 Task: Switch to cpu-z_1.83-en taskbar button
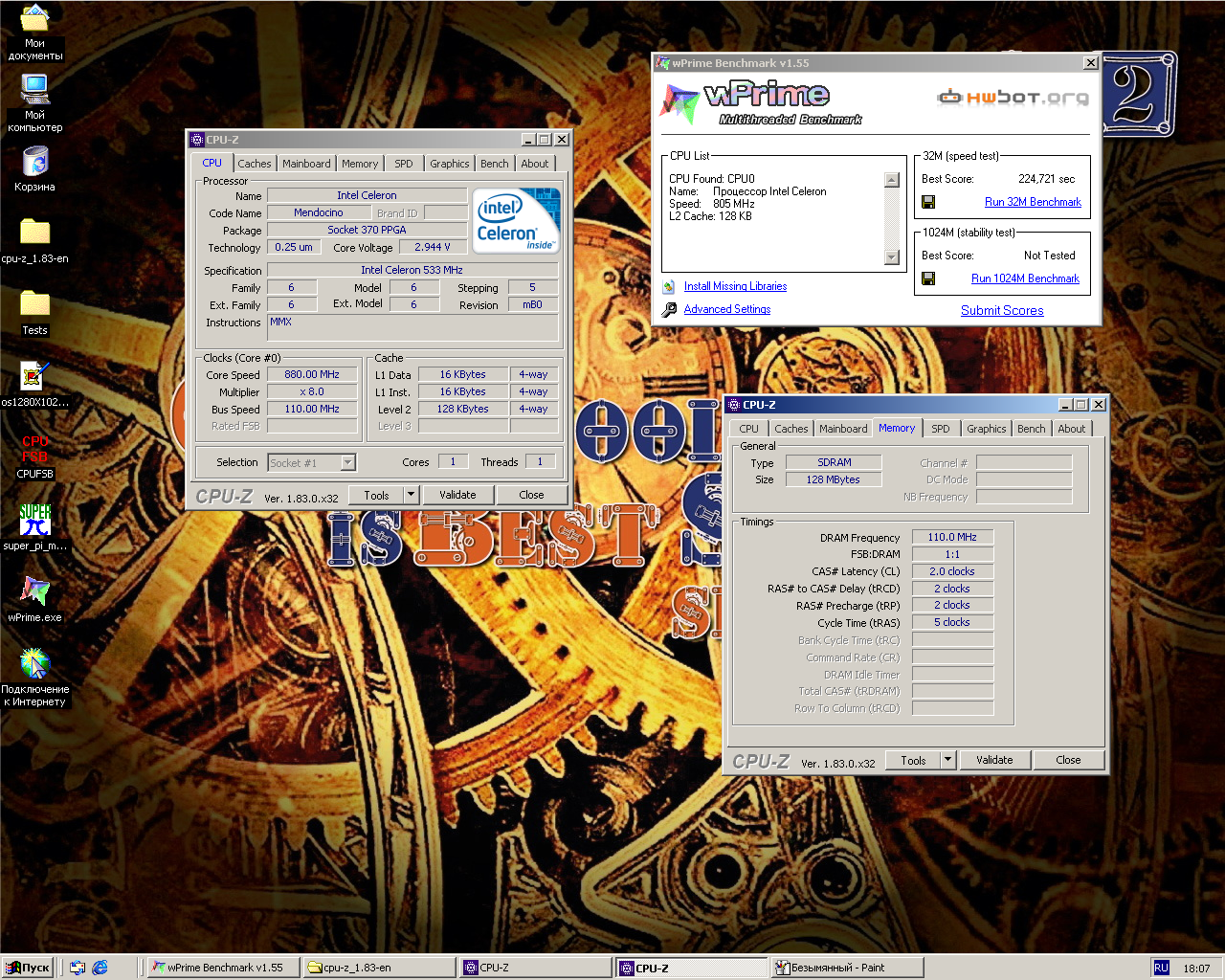(x=379, y=968)
